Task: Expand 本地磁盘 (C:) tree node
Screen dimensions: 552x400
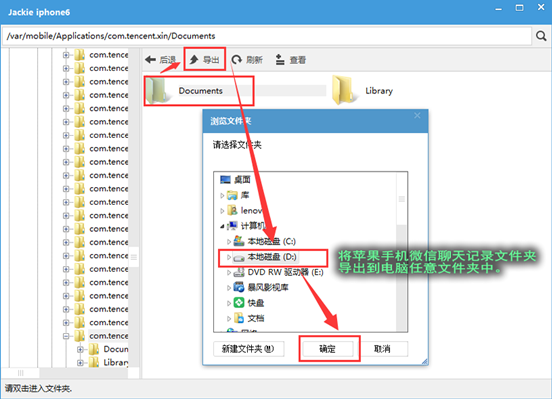Action: coord(228,242)
